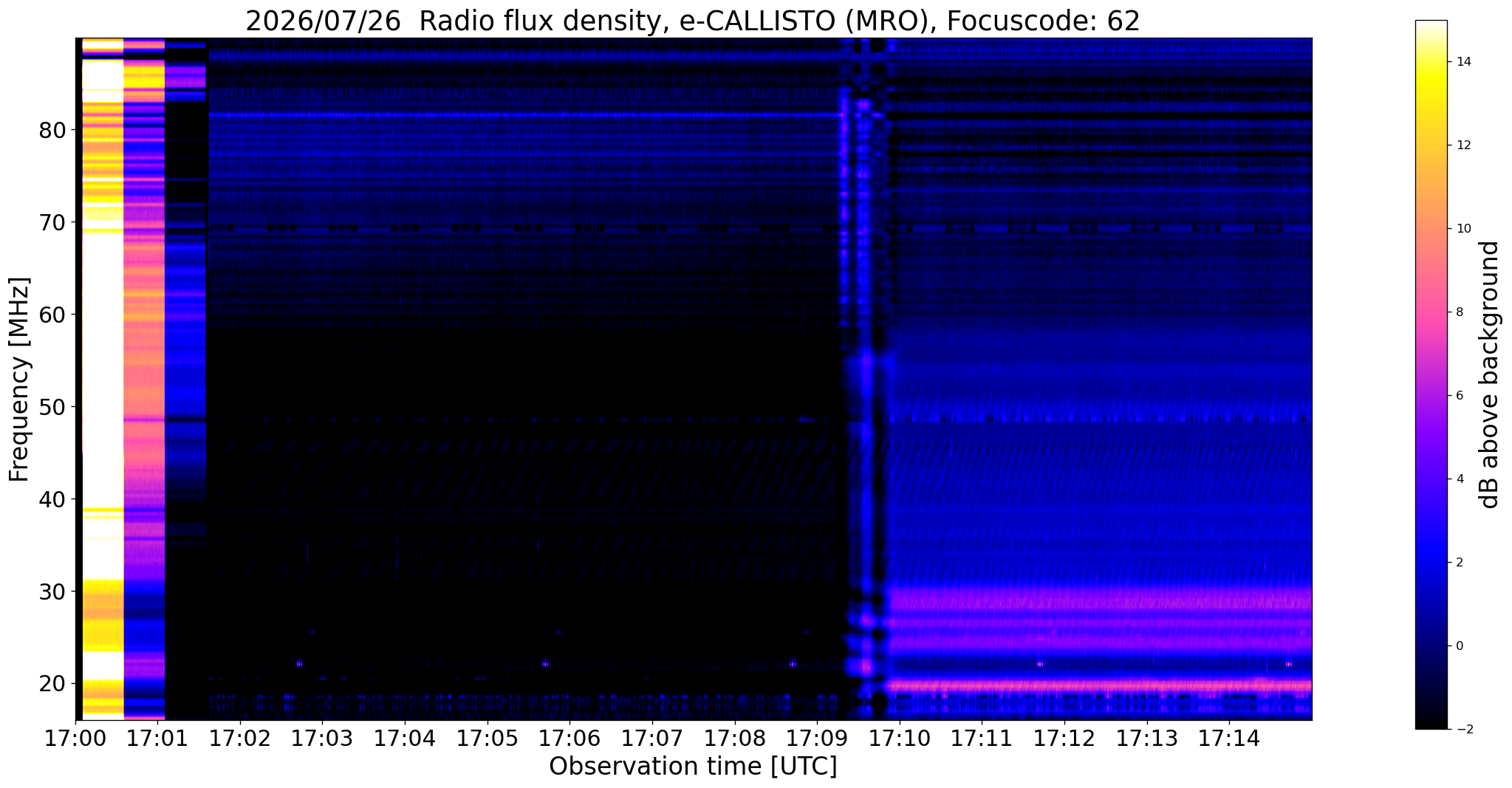Click the 17:07 time tick label
Screen dimensions: 1512x788
tap(652, 738)
